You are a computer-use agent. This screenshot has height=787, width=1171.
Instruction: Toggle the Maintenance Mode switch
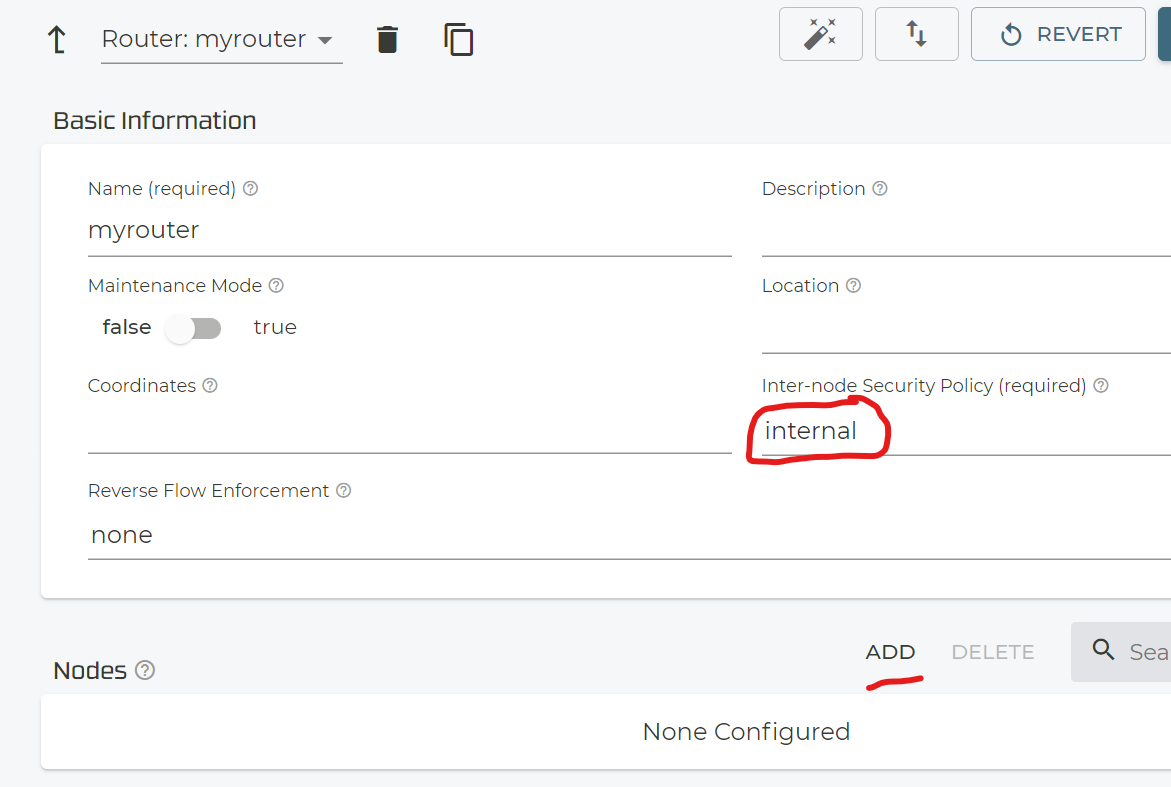pyautogui.click(x=194, y=328)
